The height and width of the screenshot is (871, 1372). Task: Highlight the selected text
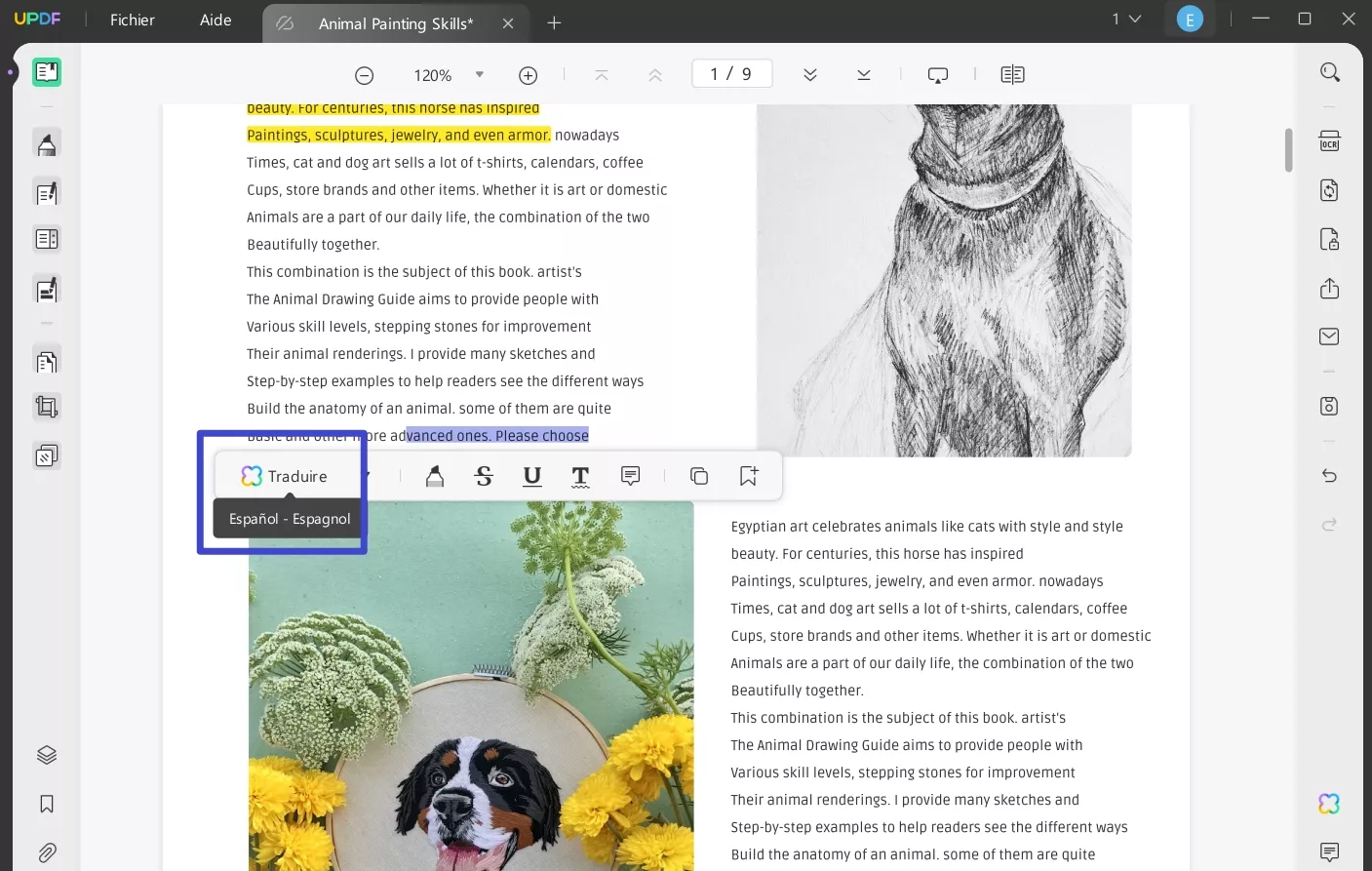(435, 476)
